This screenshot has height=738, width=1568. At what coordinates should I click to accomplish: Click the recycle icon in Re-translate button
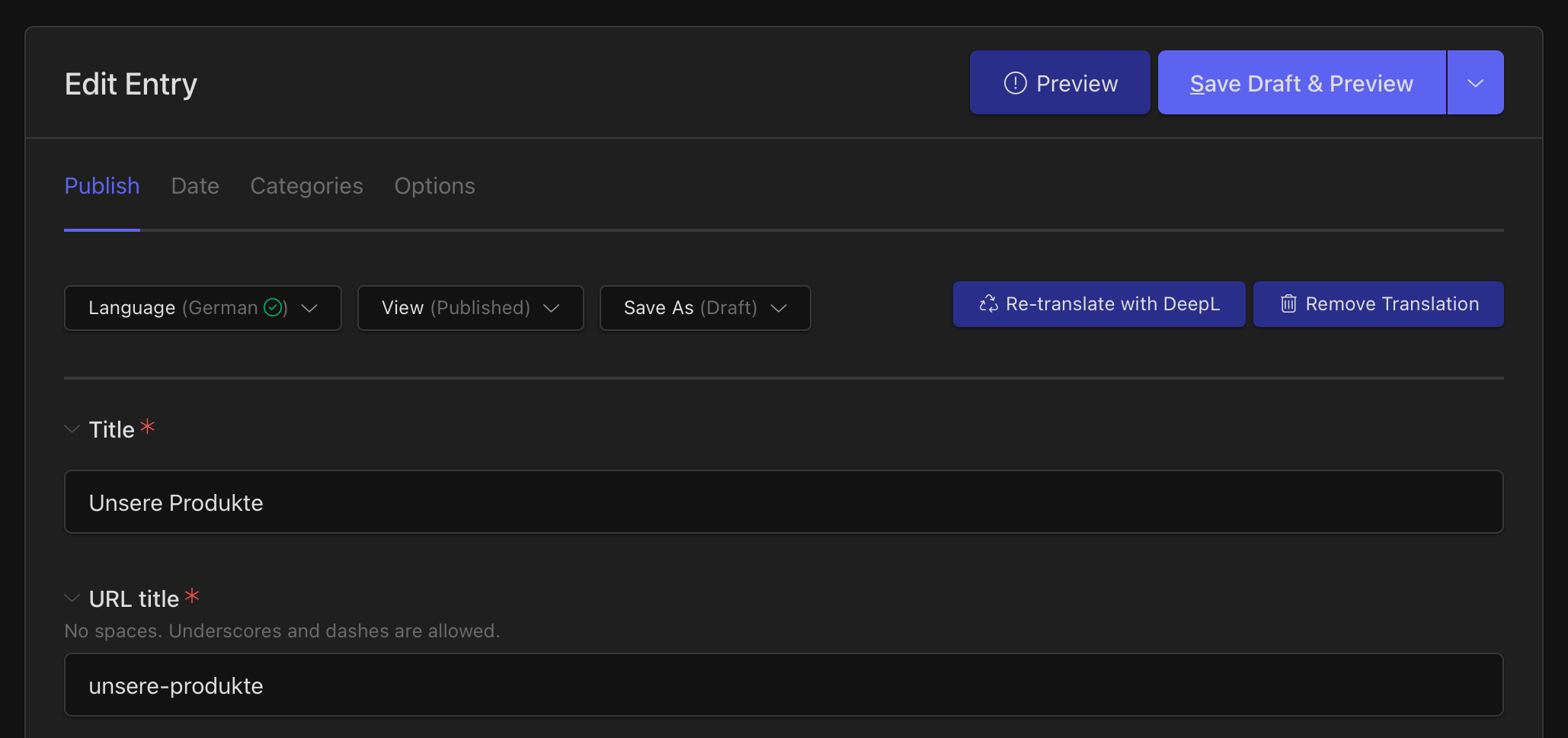tap(989, 304)
